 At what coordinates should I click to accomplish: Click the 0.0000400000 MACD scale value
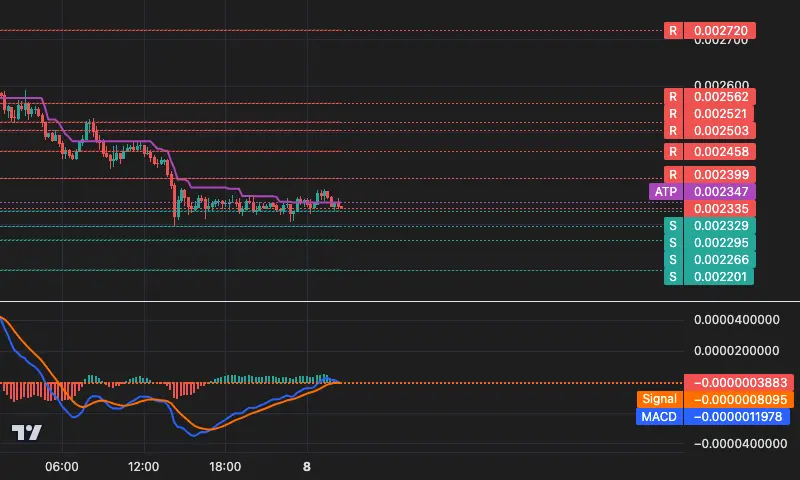click(737, 320)
